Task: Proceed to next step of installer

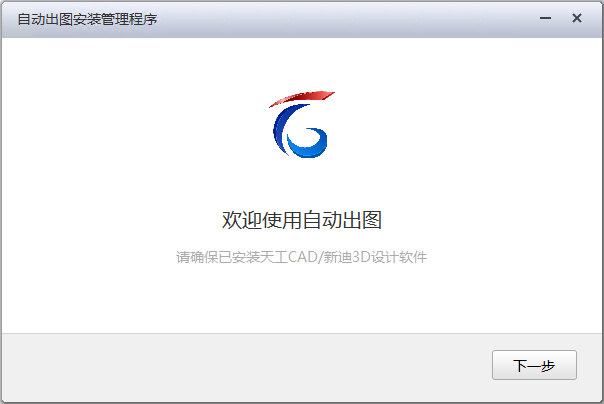Action: point(534,365)
